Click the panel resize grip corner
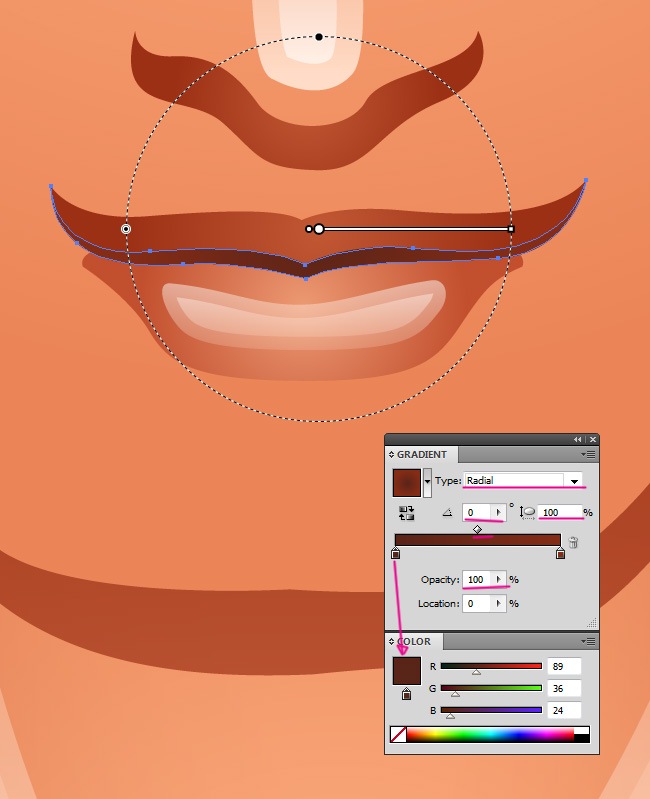 tap(592, 623)
